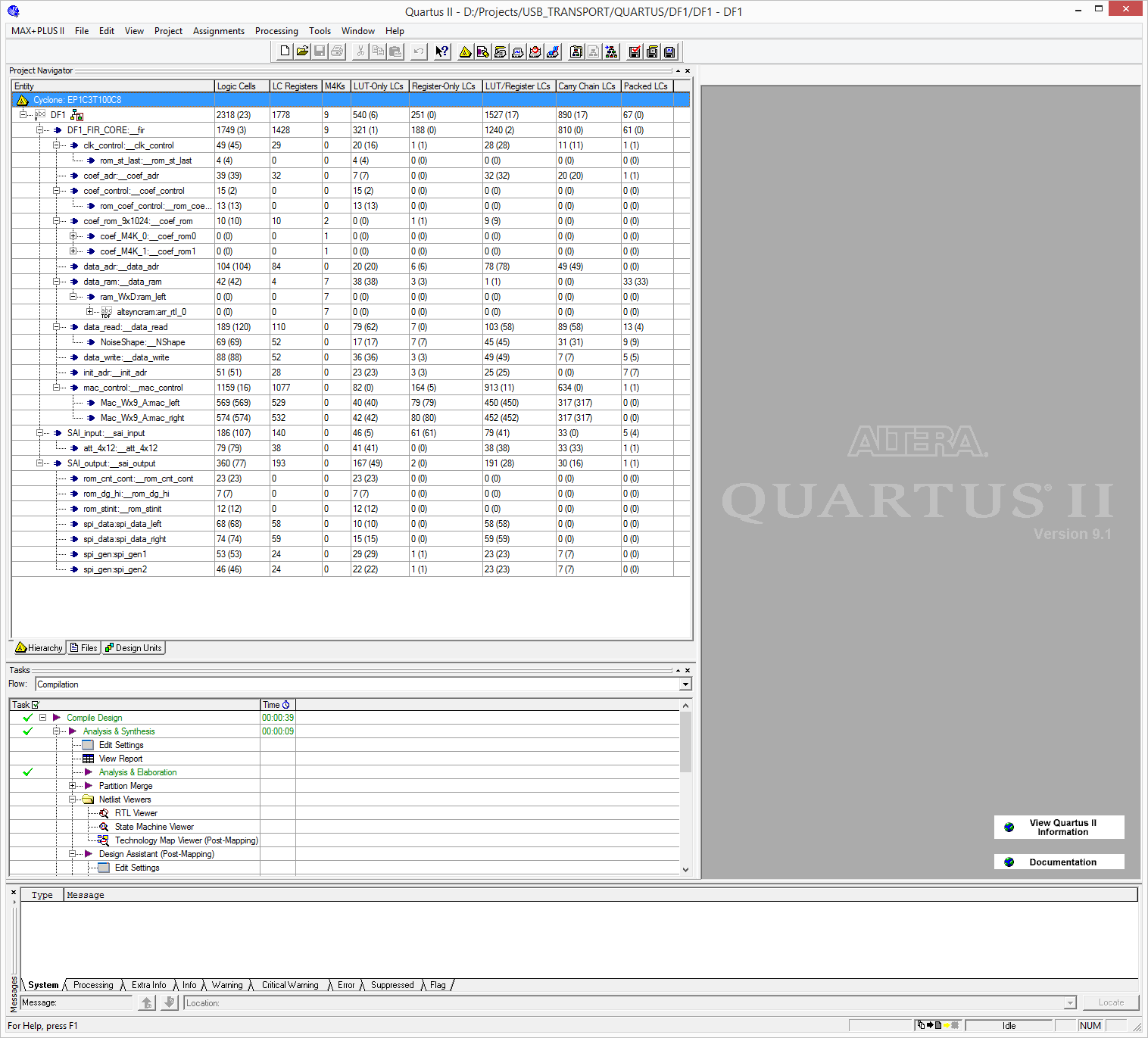Click the Paste clipboard icon
This screenshot has width=1148, height=1038.
[395, 51]
